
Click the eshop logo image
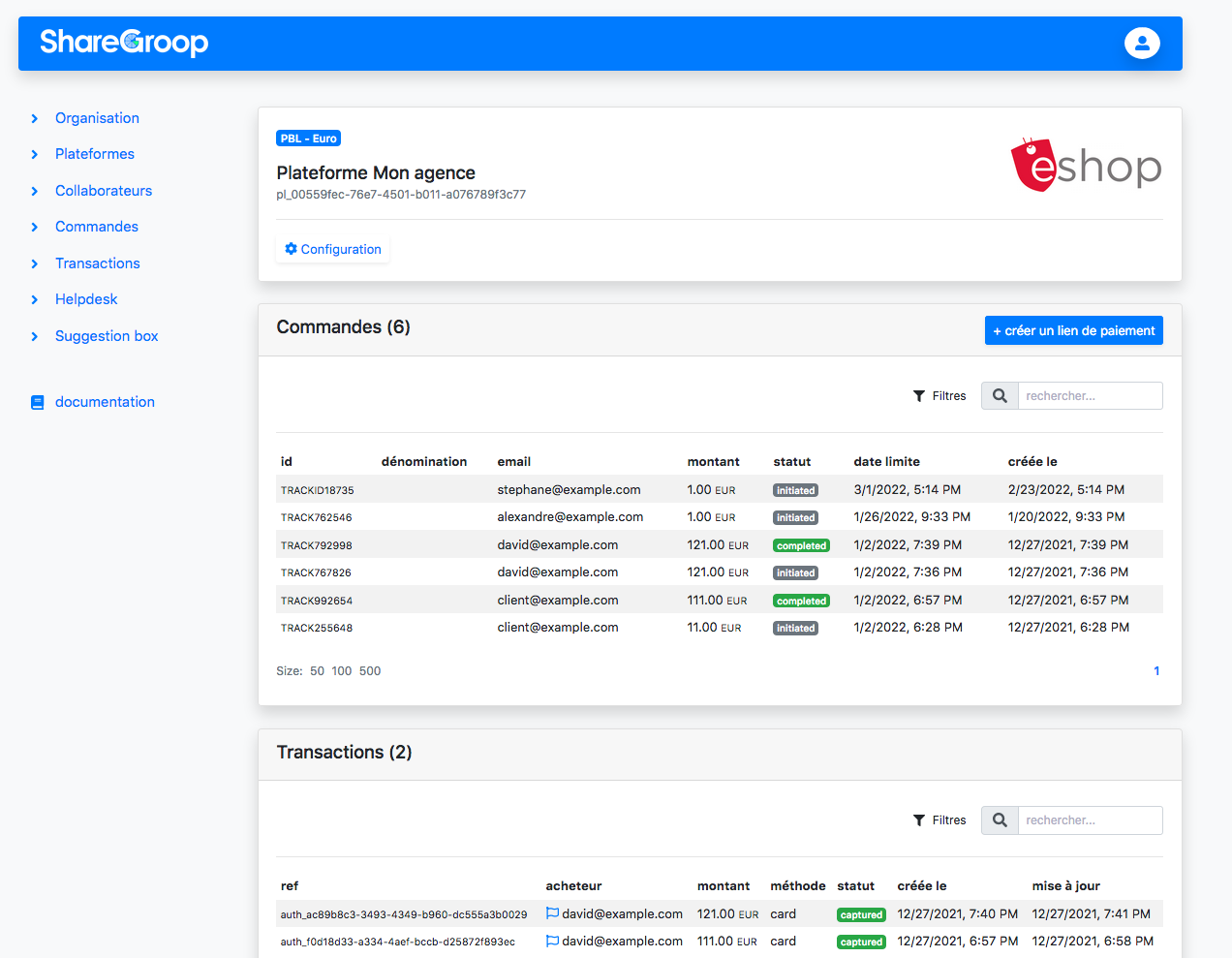point(1086,165)
